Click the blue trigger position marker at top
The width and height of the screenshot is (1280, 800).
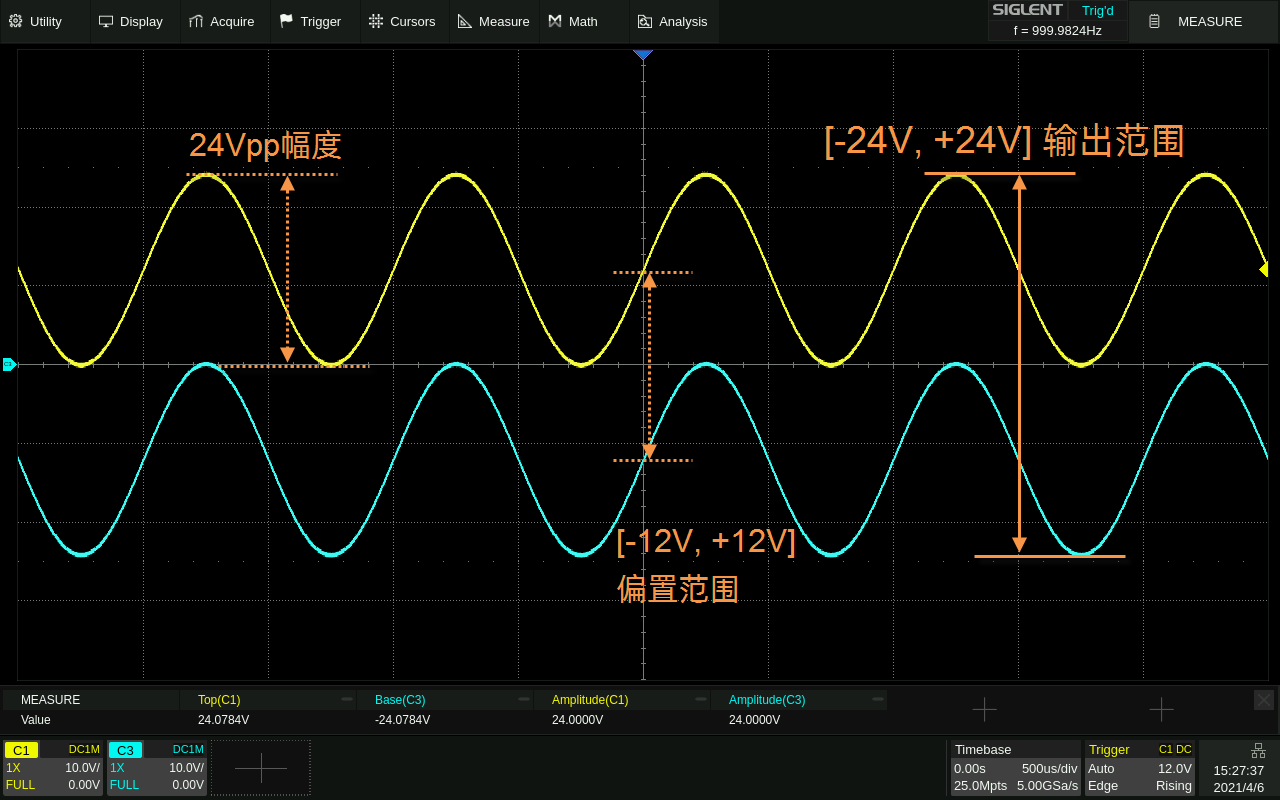point(643,55)
